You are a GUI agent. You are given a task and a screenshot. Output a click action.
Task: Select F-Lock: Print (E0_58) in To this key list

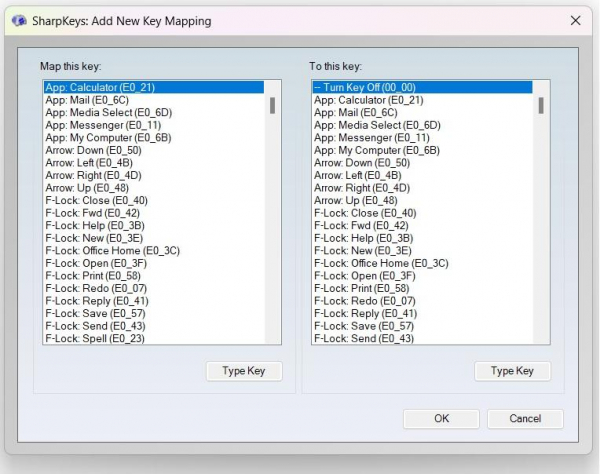point(422,288)
